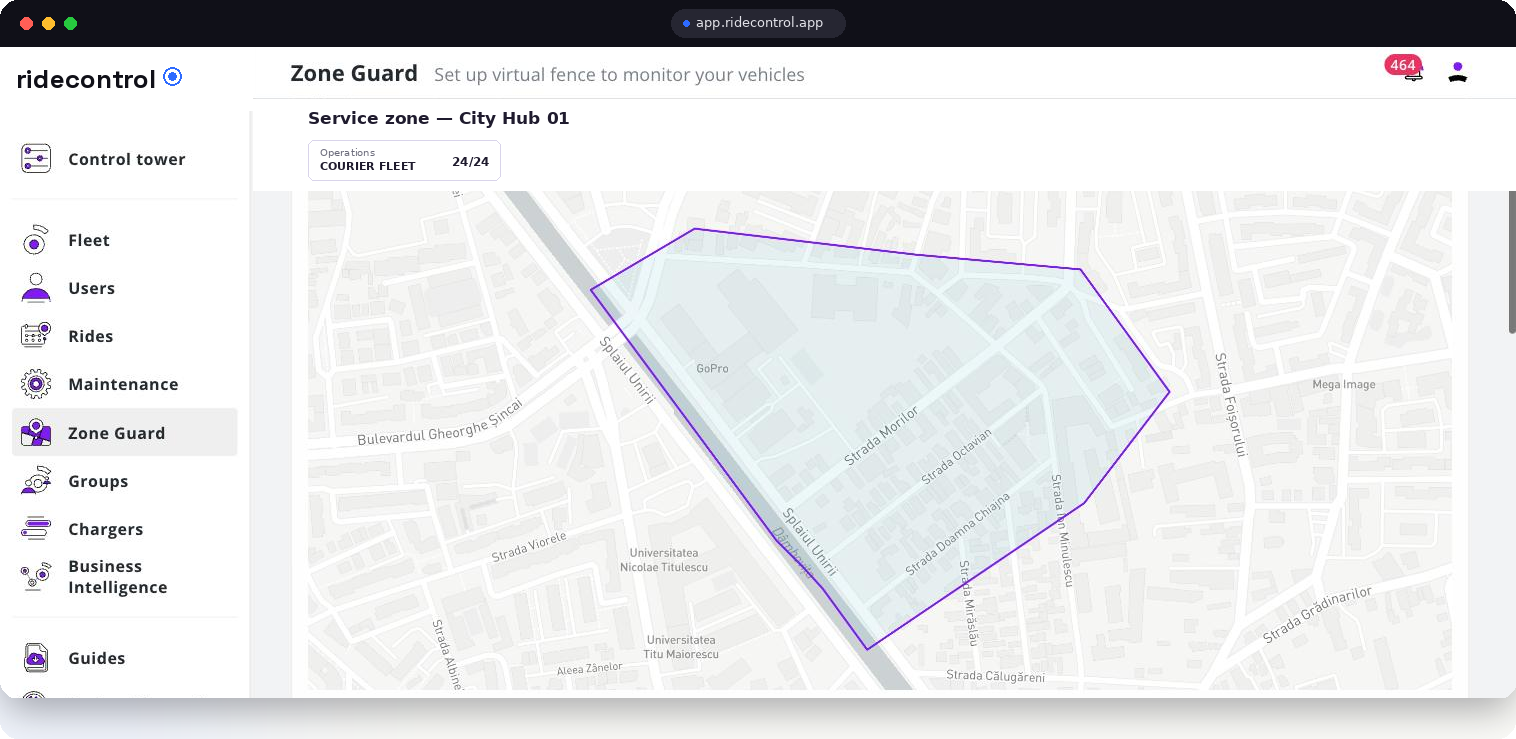Click the Mega Image map label
The image size is (1516, 739).
1344,384
